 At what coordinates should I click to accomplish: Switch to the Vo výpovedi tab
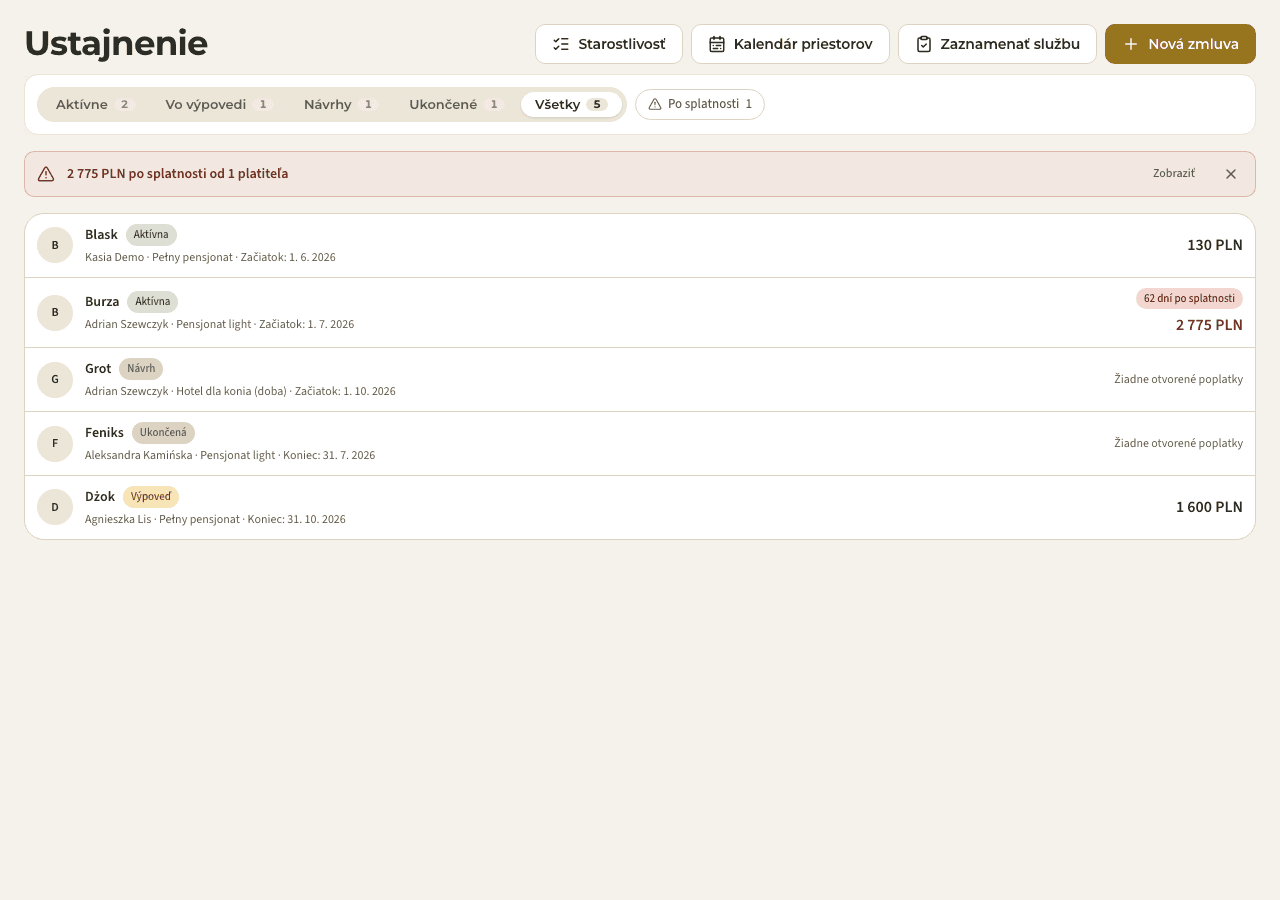click(x=219, y=104)
